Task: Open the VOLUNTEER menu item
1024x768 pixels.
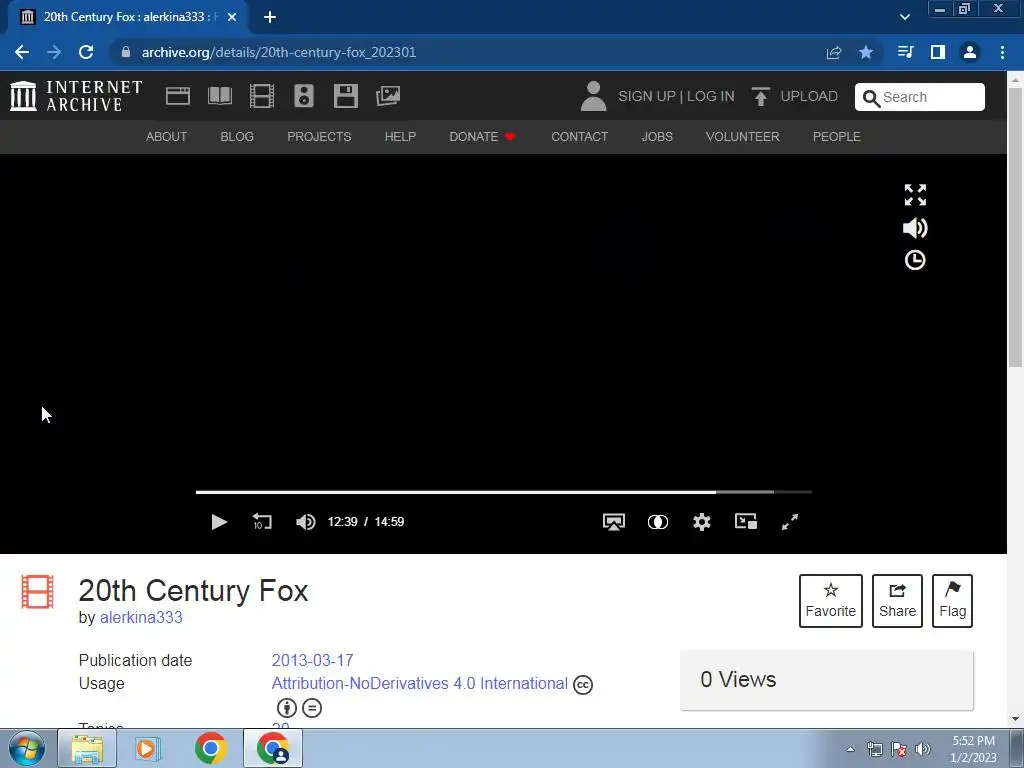Action: [x=743, y=136]
